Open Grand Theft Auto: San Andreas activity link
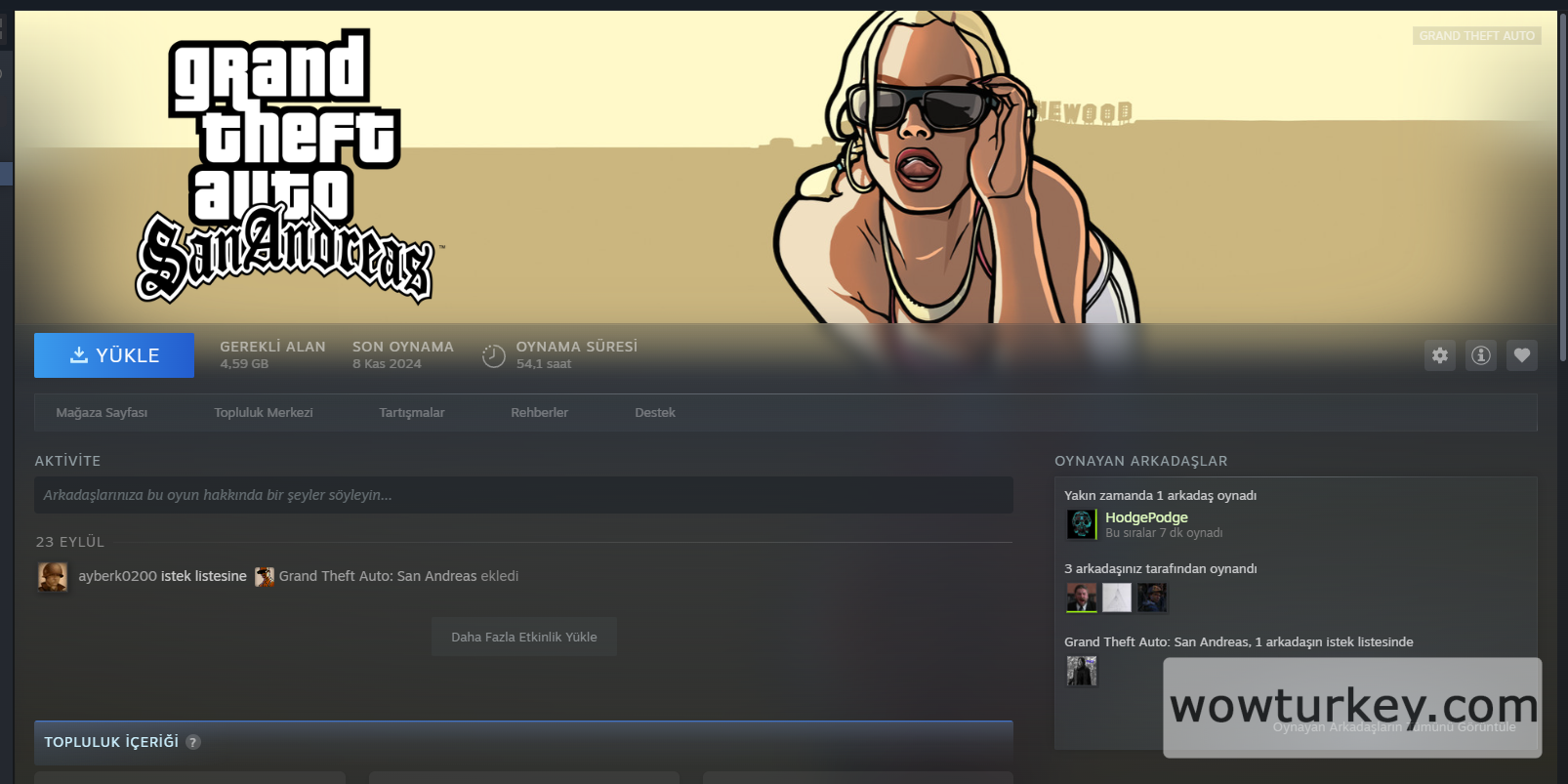 377,577
